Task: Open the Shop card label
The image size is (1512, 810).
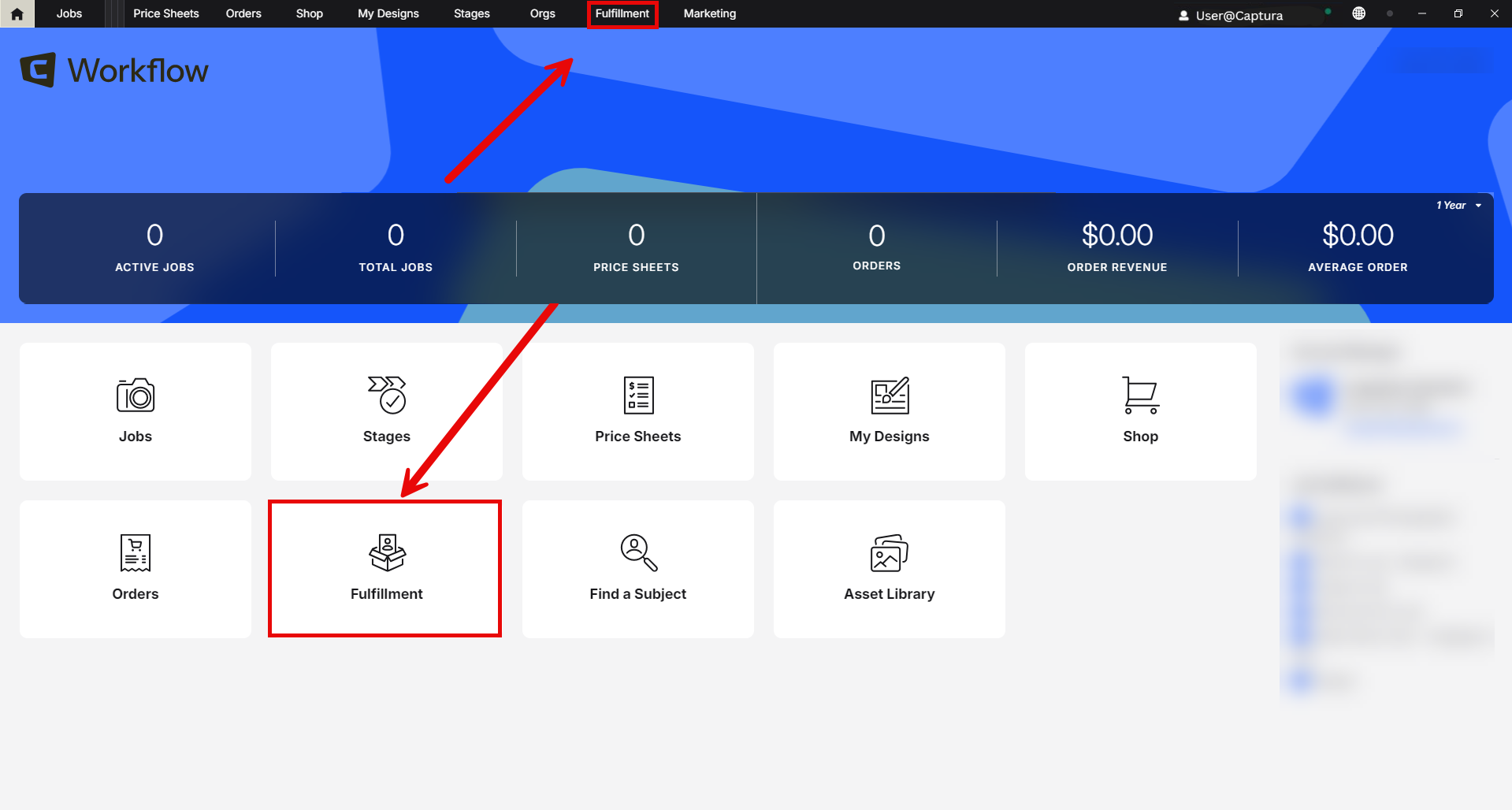Action: point(1141,437)
